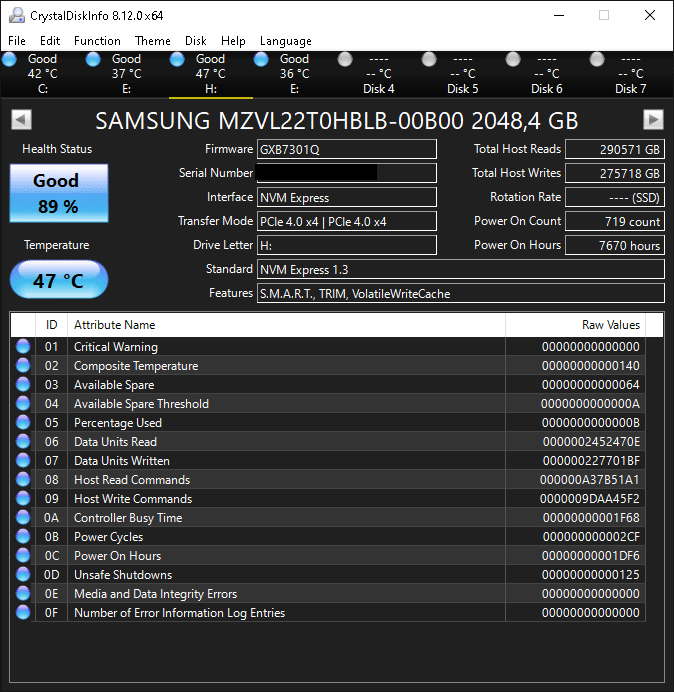Click the status orb for Percentage Used
The width and height of the screenshot is (674, 692).
pos(23,422)
